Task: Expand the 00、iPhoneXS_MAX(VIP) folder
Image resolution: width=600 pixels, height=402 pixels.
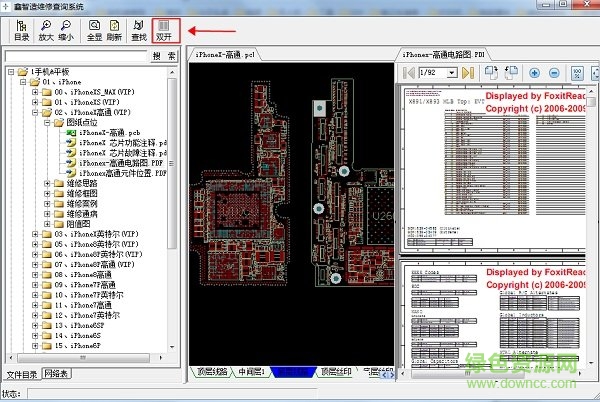Action: (x=35, y=92)
